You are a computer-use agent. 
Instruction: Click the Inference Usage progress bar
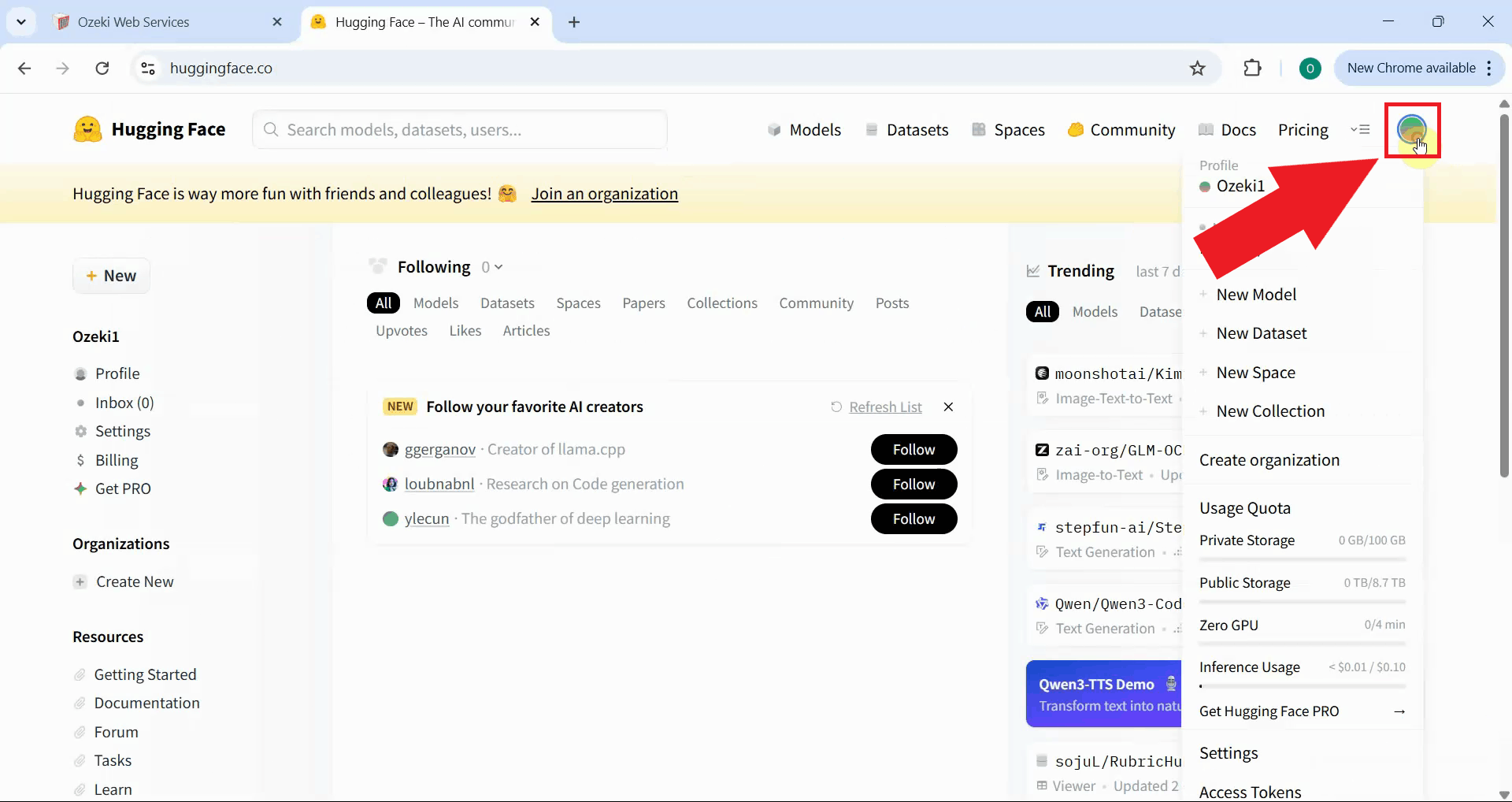tap(1303, 685)
